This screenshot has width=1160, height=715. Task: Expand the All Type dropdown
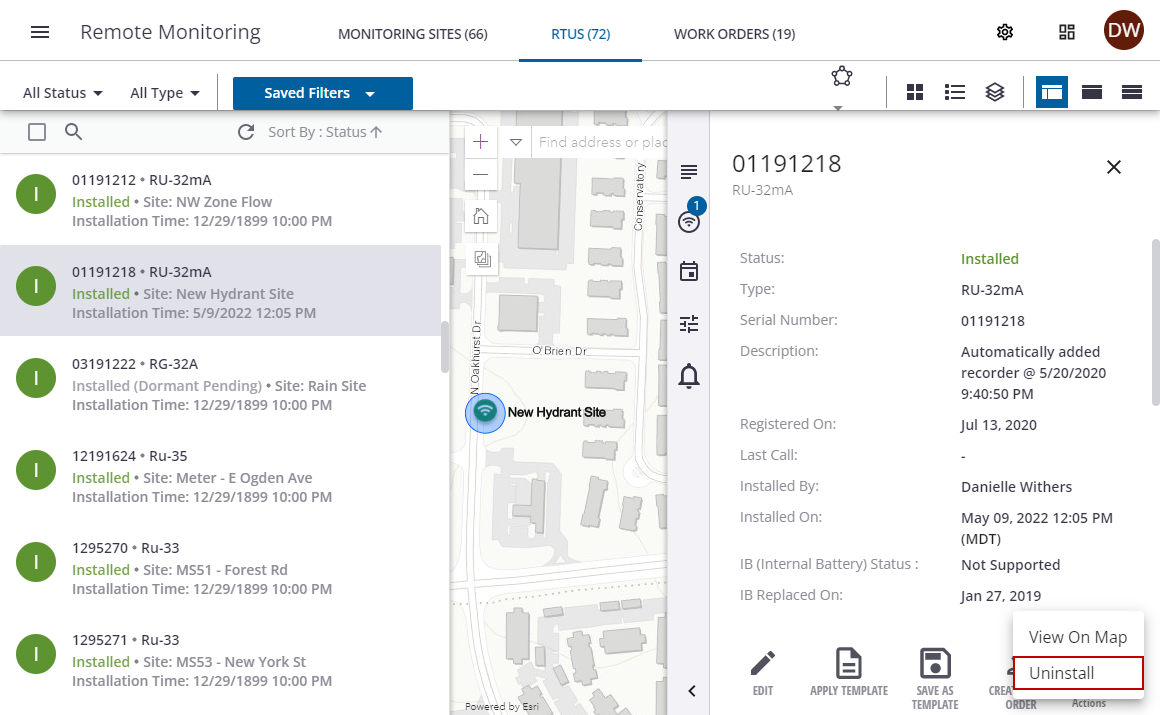165,93
